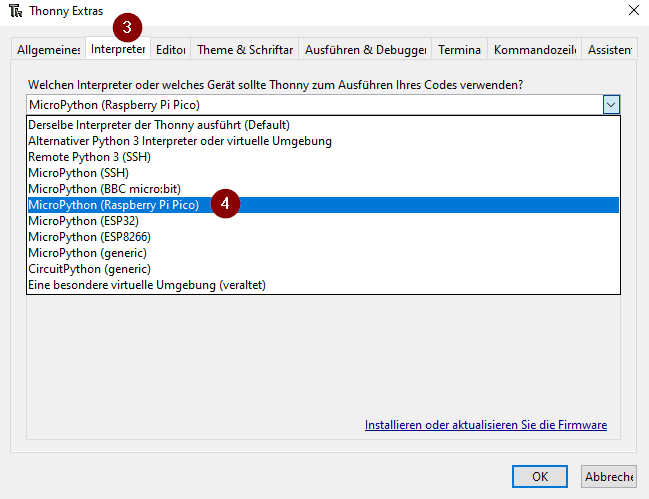Choose Derselbe Interpreter der Thonny ausführt (Default)
This screenshot has width=649, height=499.
(159, 125)
